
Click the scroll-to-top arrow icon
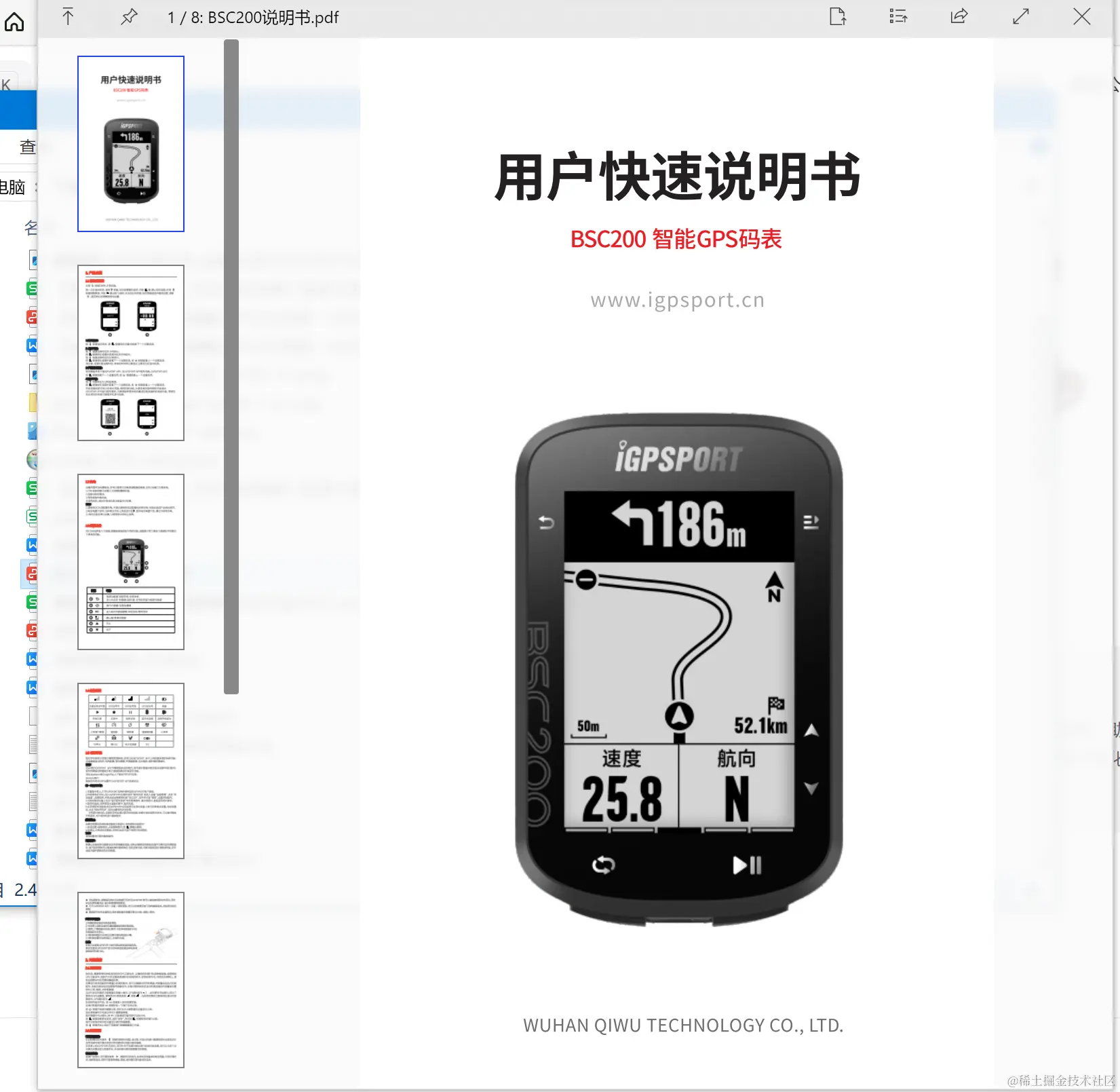(x=68, y=17)
